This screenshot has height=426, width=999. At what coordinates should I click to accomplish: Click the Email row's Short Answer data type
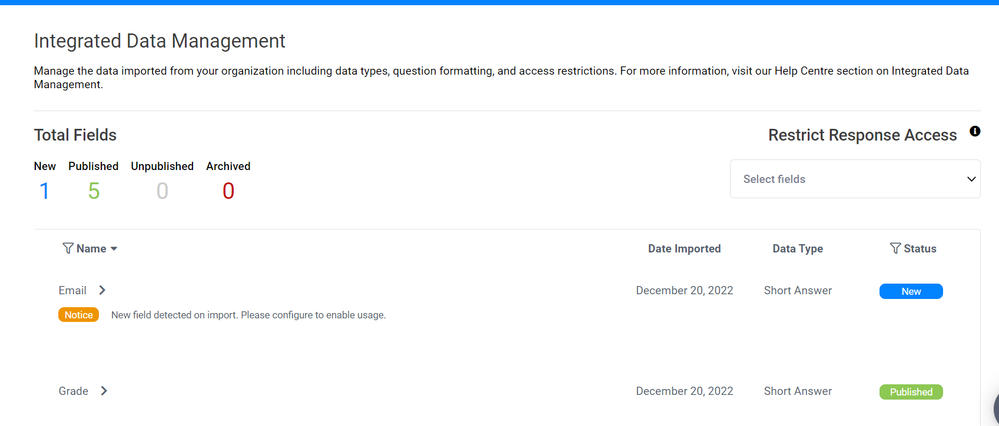coord(797,291)
